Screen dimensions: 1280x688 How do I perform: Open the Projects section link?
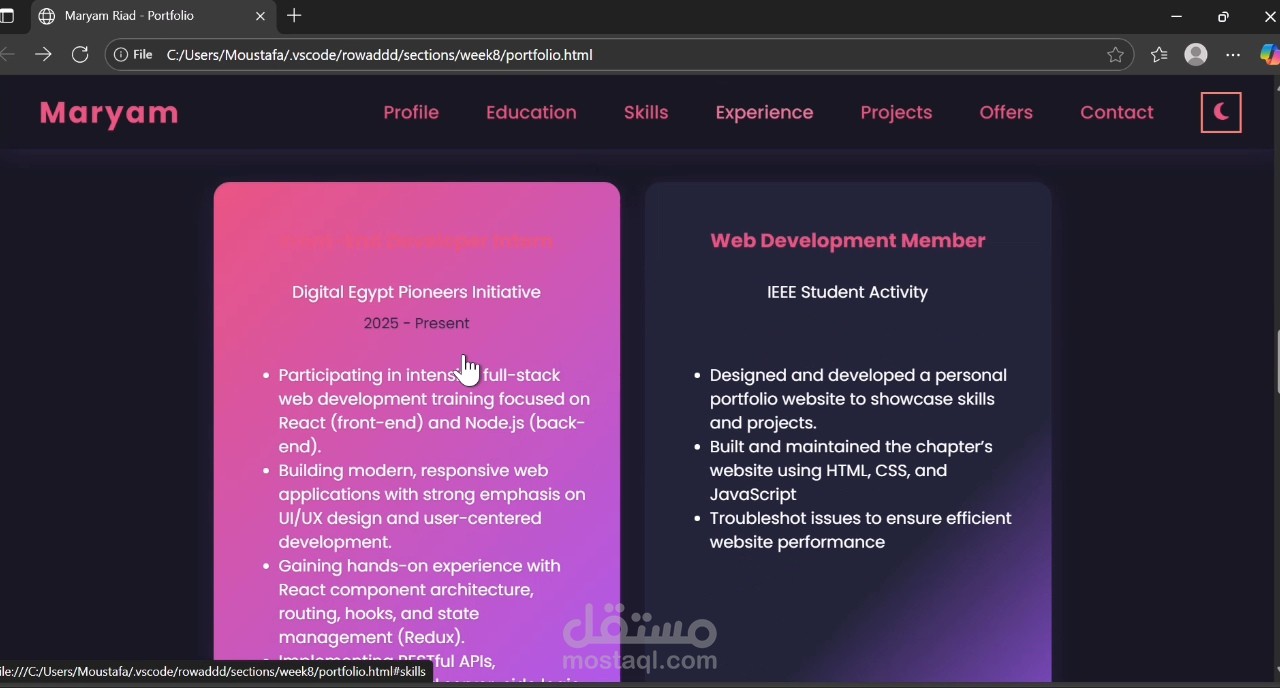click(x=896, y=113)
